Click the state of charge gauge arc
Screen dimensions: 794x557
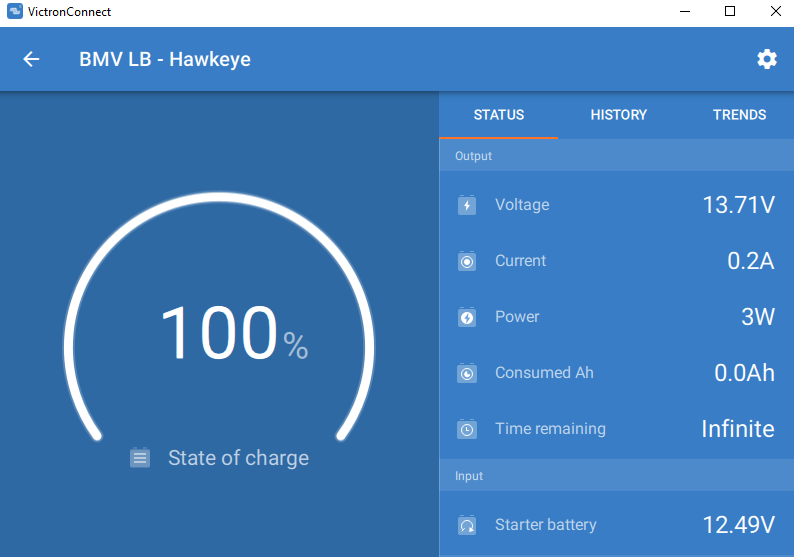tap(219, 197)
